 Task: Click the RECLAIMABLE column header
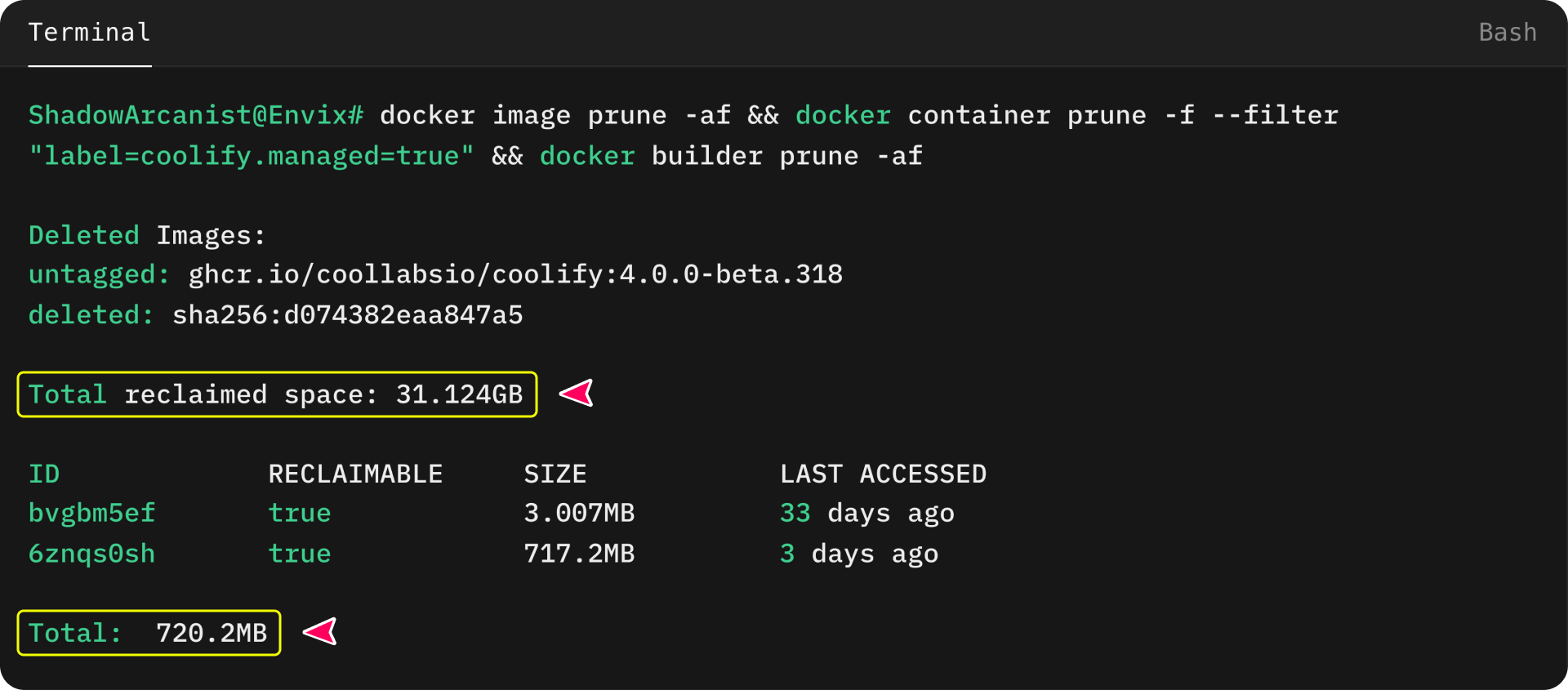pyautogui.click(x=355, y=474)
